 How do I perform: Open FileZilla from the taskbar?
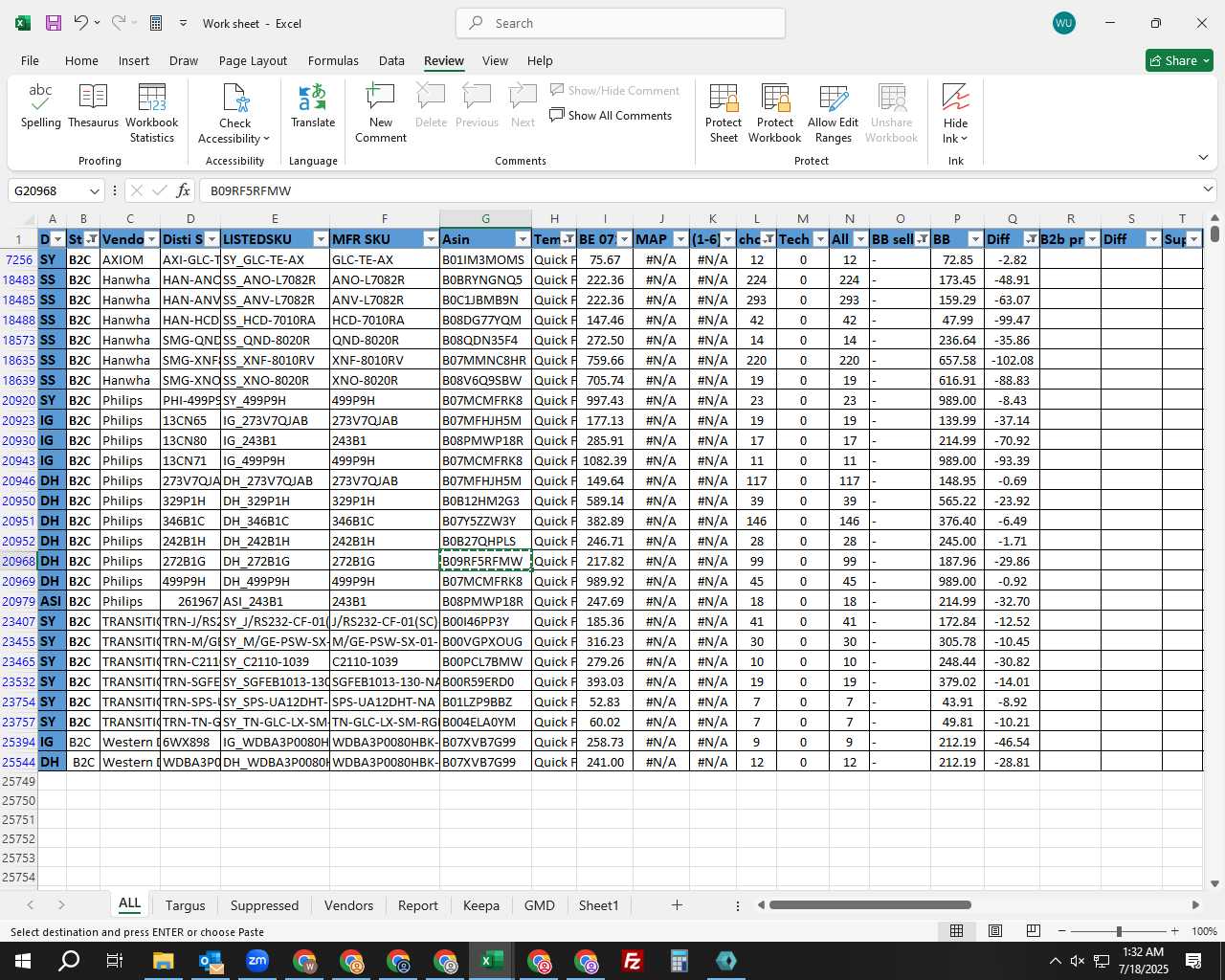633,961
